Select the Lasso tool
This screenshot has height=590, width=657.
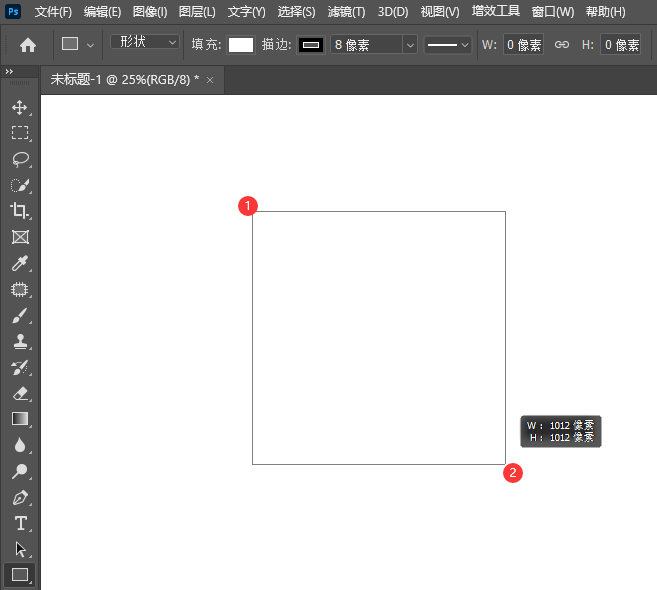20,159
